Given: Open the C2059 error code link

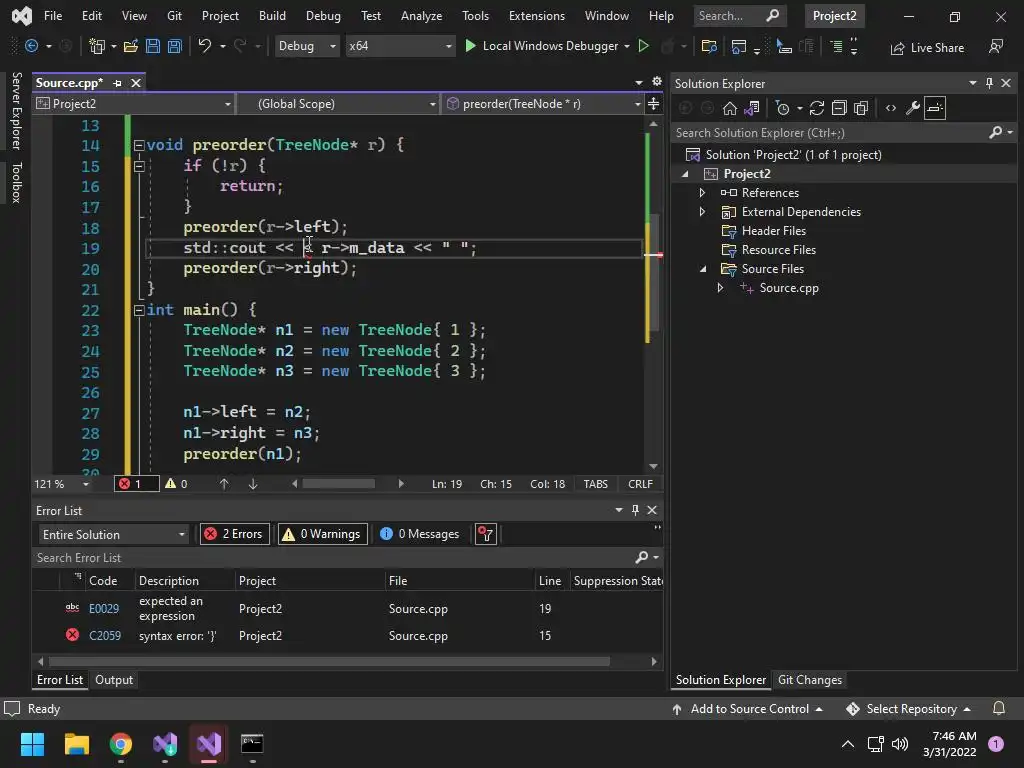Looking at the screenshot, I should [x=104, y=635].
